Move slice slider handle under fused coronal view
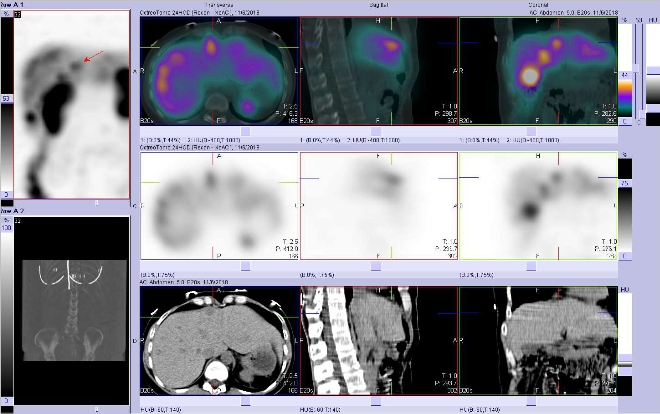The image size is (660, 414). [531, 132]
